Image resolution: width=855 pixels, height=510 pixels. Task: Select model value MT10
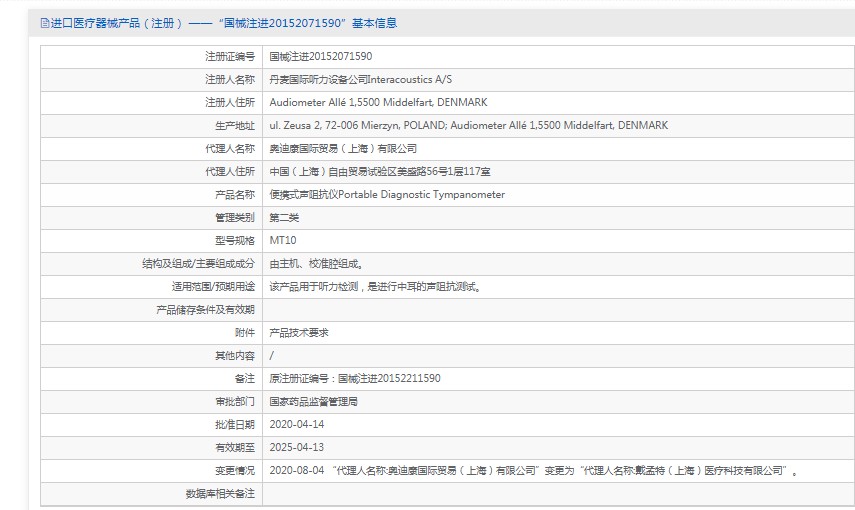tap(283, 241)
